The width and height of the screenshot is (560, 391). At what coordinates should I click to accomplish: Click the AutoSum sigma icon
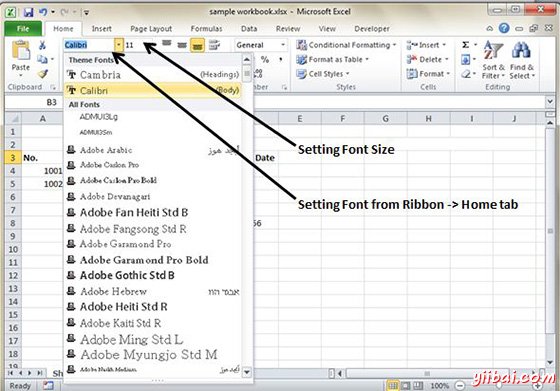(x=465, y=45)
